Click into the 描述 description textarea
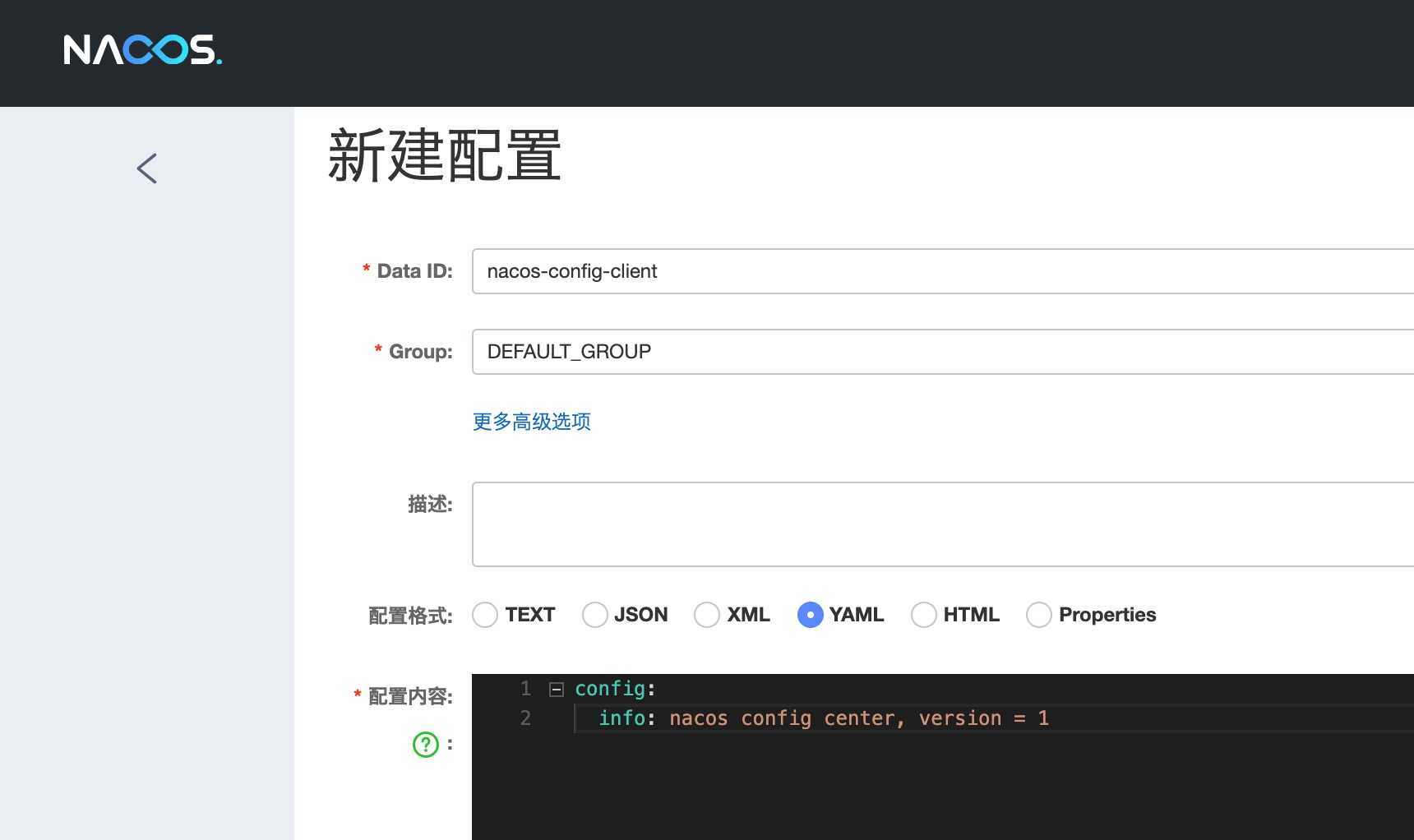The image size is (1414, 840). pos(943,524)
